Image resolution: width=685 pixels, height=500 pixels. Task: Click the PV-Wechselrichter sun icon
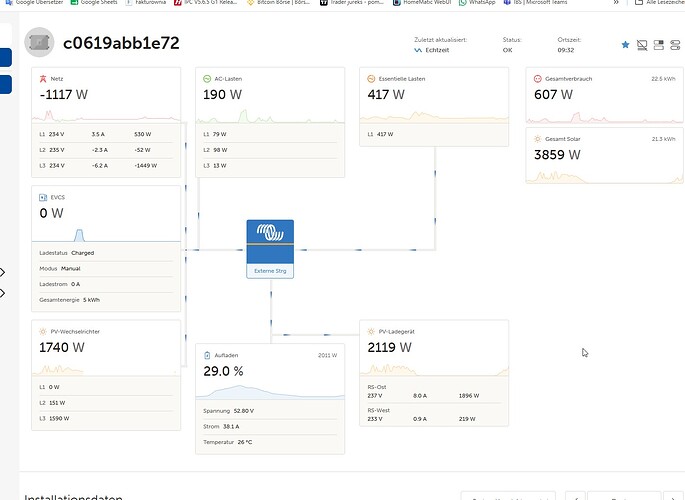(x=43, y=331)
